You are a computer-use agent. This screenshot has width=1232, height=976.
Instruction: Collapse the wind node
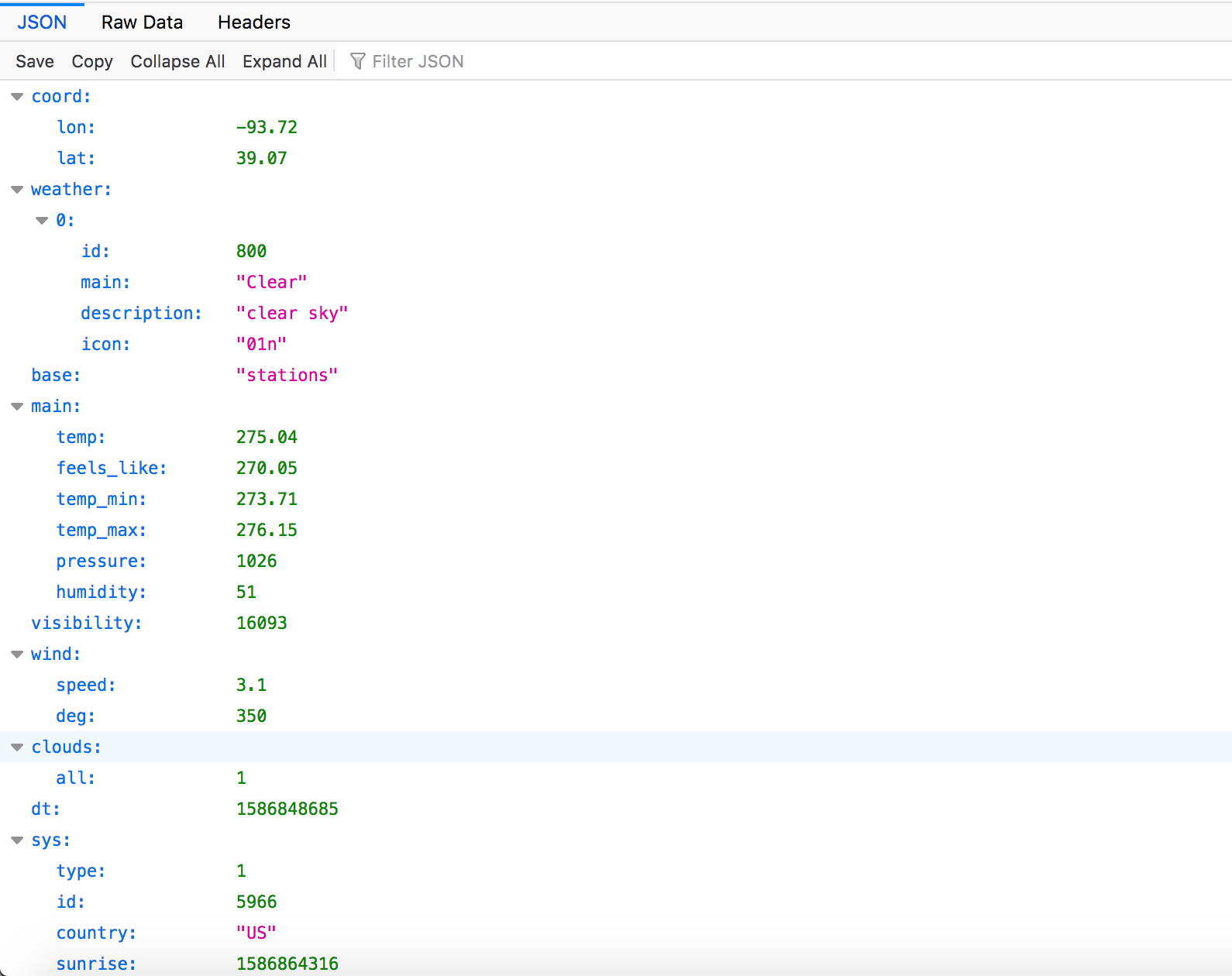click(17, 655)
